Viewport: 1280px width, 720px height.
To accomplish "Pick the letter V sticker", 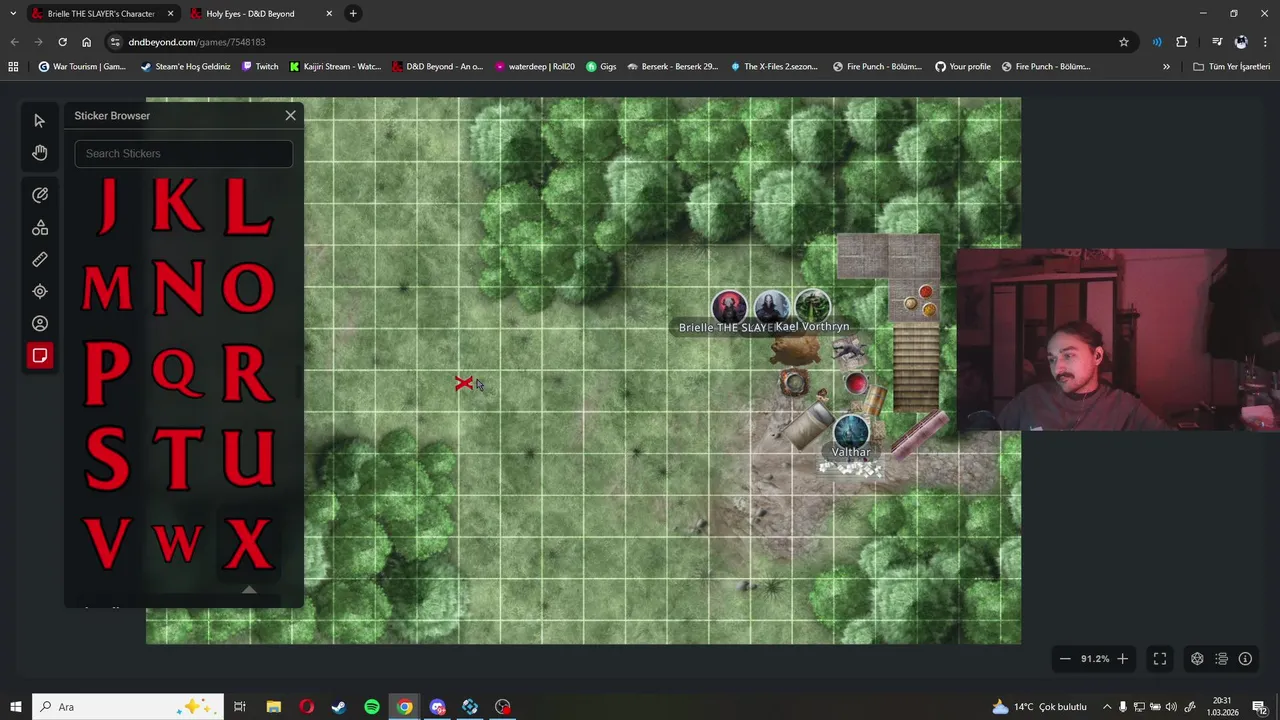I will pos(108,543).
